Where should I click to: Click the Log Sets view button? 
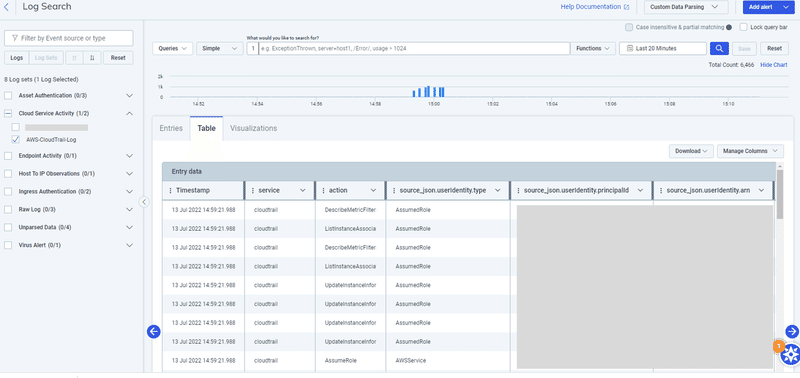pos(46,58)
